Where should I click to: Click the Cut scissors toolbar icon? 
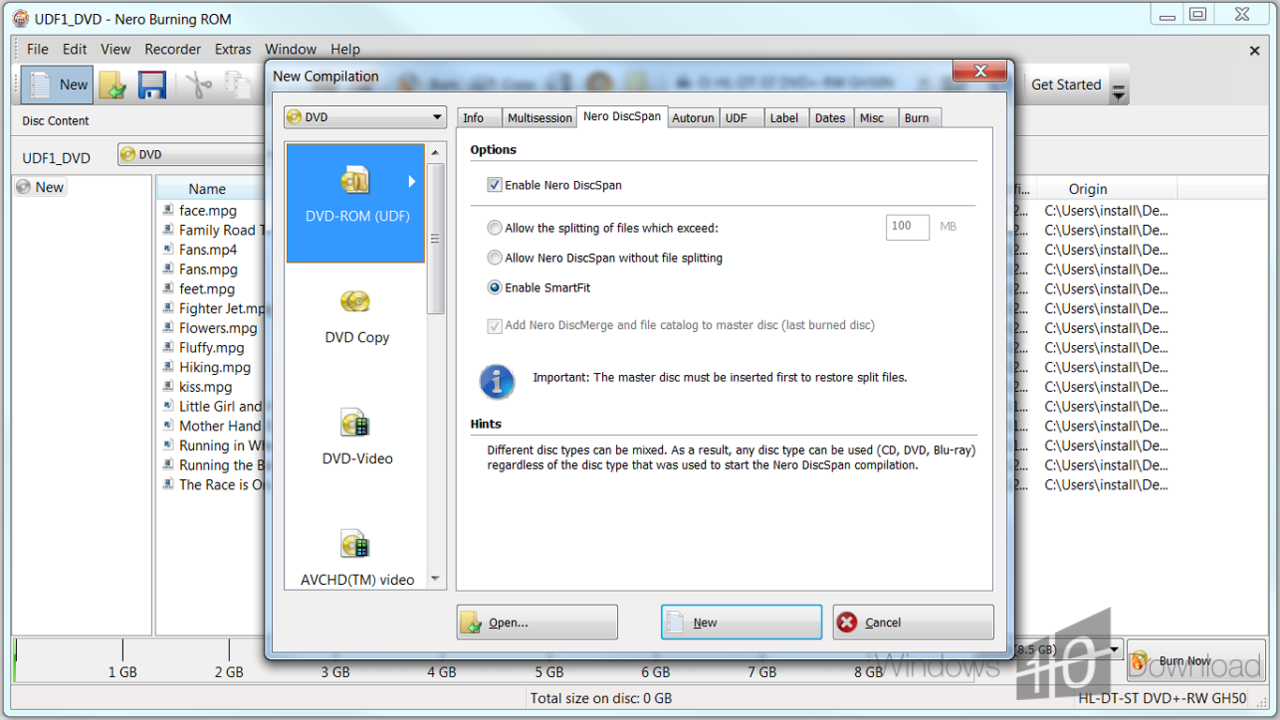[x=199, y=85]
